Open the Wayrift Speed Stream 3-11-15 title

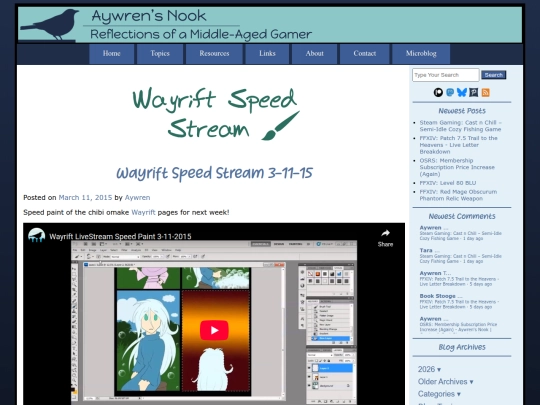[214, 173]
